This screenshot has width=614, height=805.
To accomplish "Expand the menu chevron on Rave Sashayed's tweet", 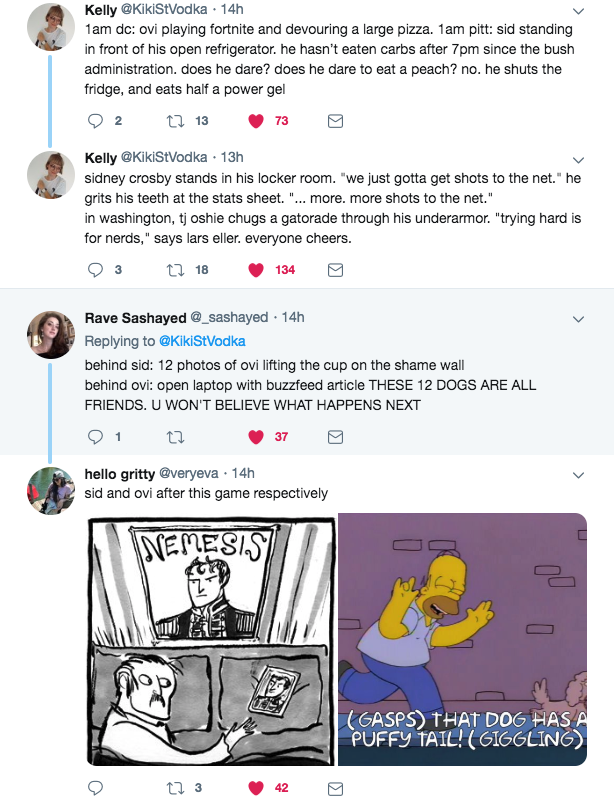I will coord(577,319).
